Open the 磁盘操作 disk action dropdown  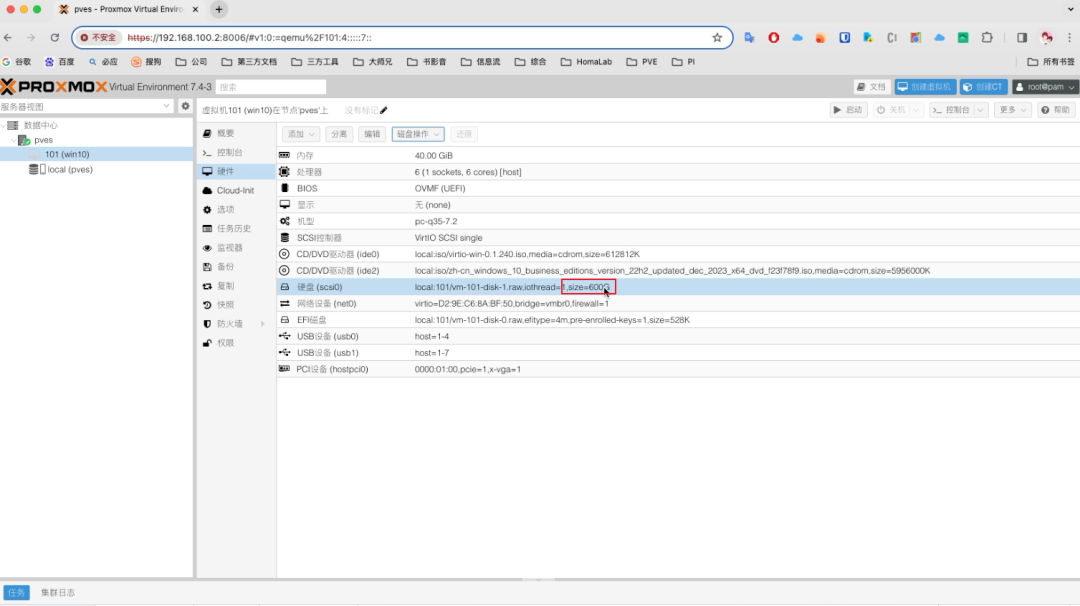[x=418, y=134]
